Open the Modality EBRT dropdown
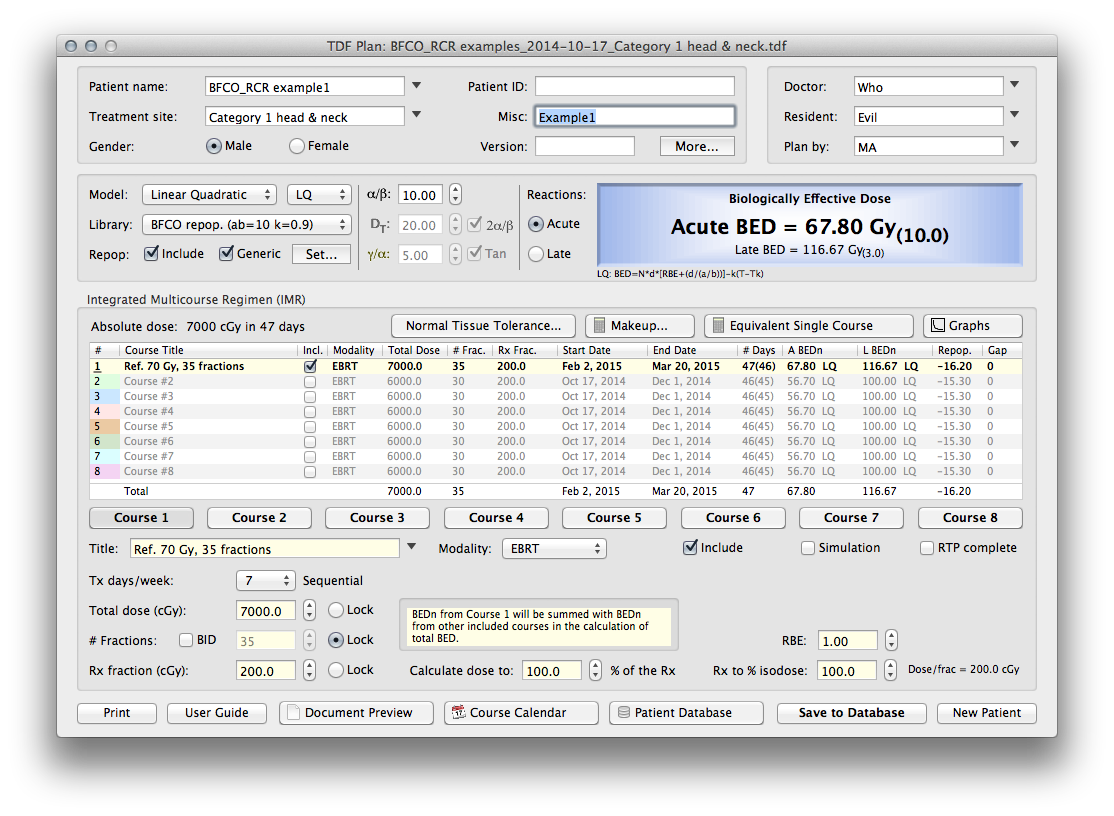The height and width of the screenshot is (816, 1114). (554, 548)
